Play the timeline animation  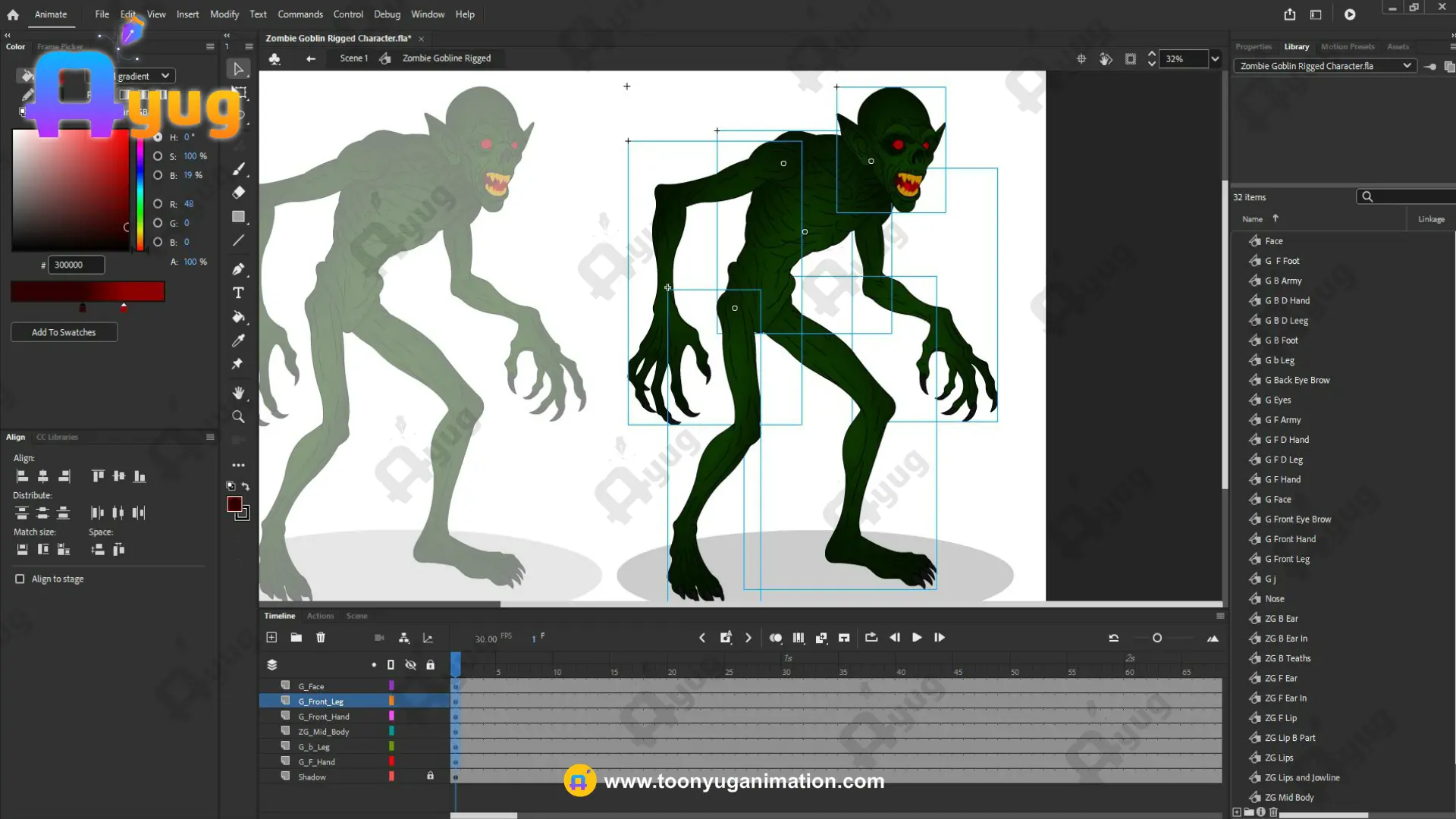(917, 638)
